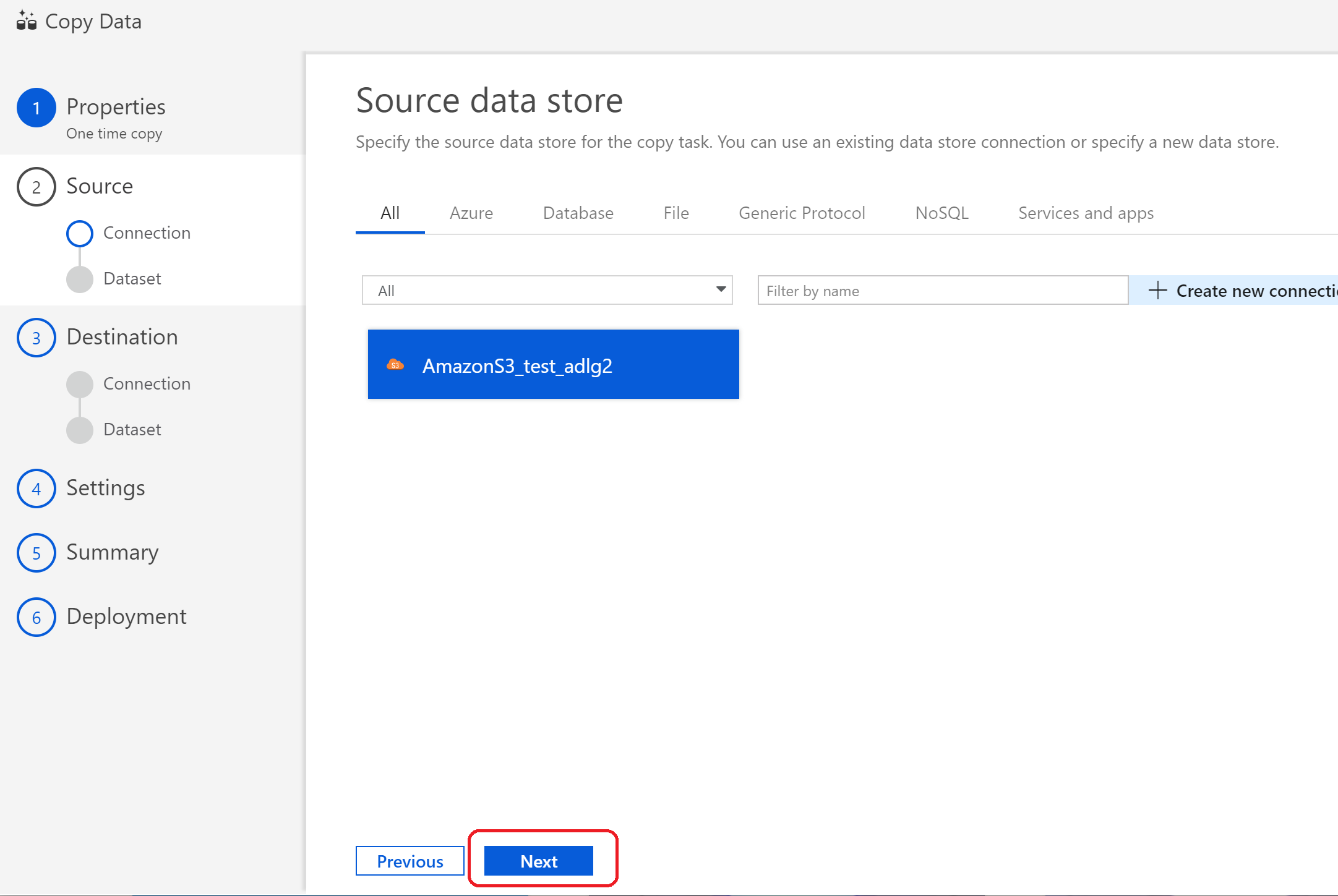Click the Filter by name input field

coord(941,290)
